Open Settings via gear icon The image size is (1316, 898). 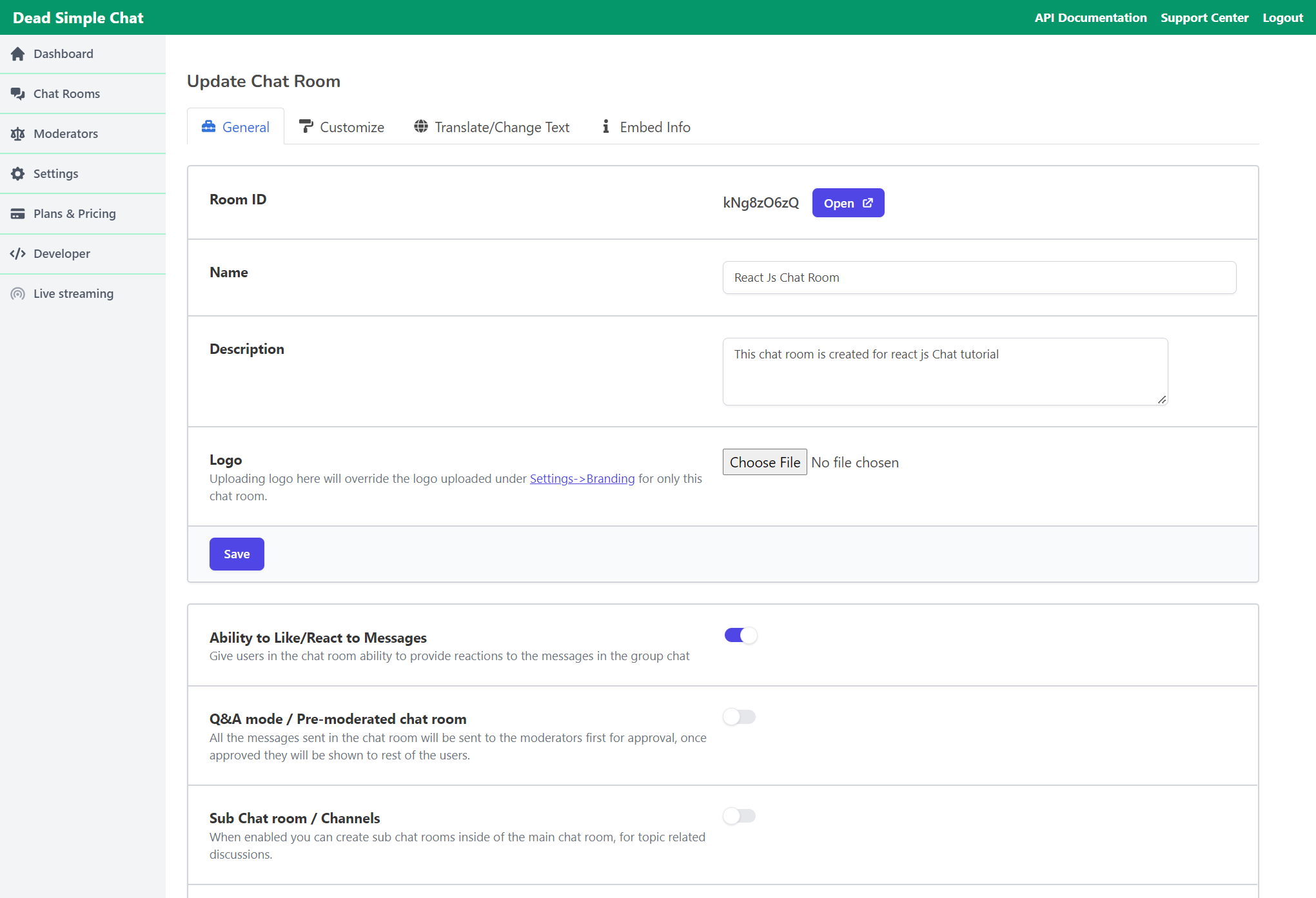pos(18,173)
